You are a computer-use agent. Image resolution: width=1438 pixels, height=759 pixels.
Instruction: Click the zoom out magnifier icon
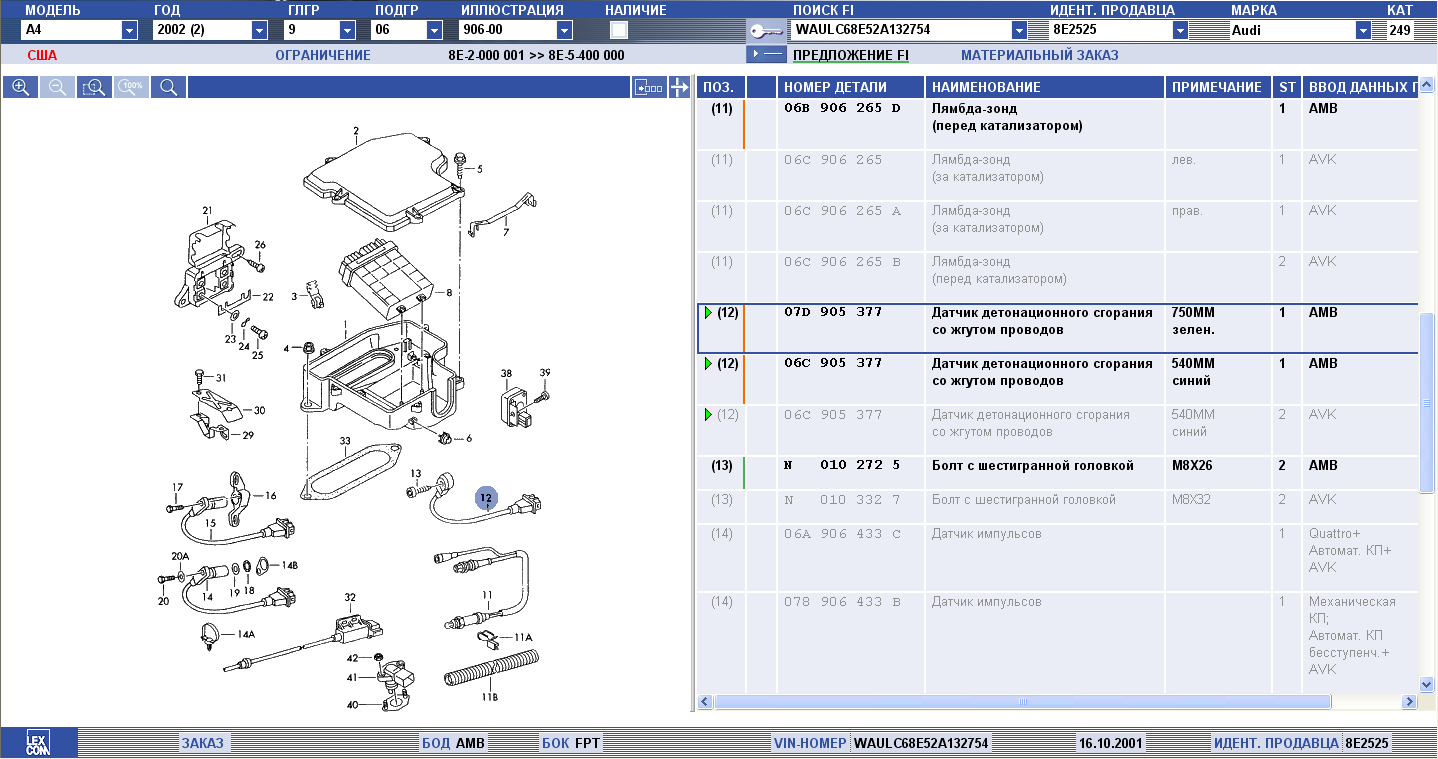coord(56,87)
